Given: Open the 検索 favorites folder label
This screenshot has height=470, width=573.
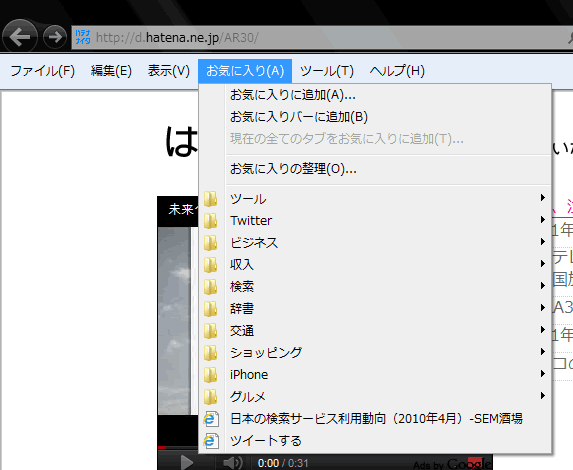Looking at the screenshot, I should coord(242,287).
